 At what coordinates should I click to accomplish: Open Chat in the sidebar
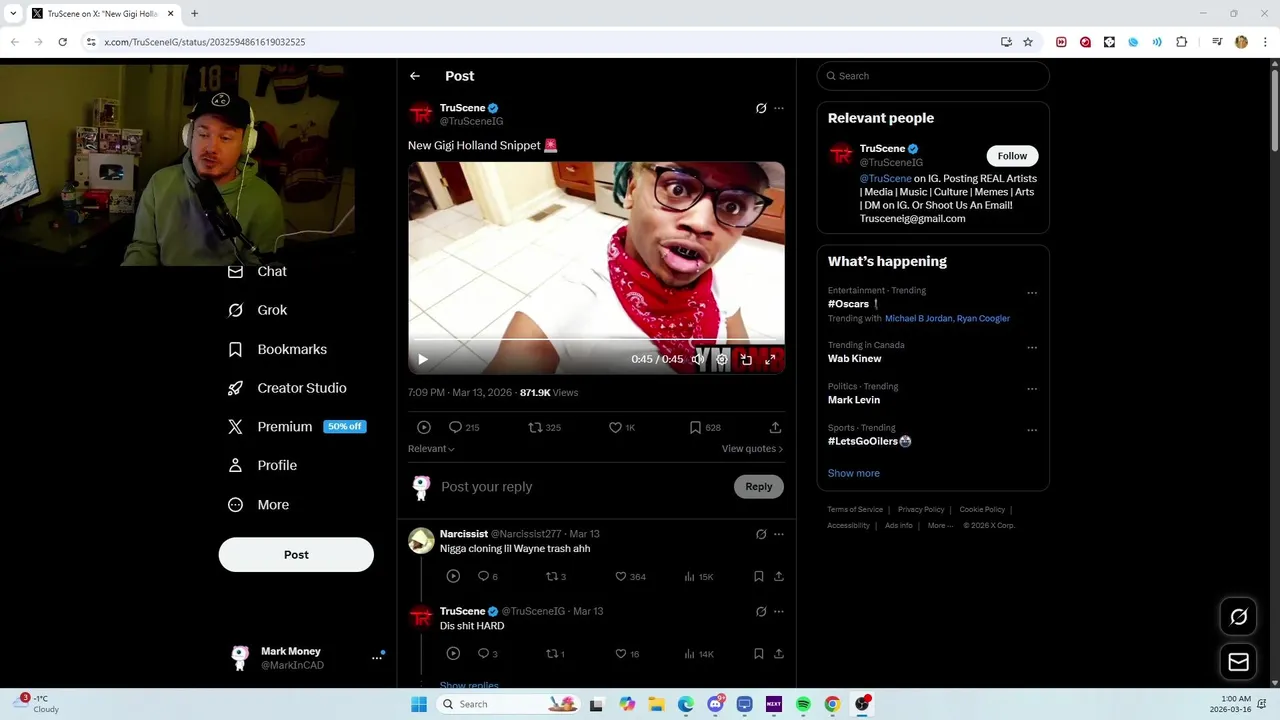point(257,271)
